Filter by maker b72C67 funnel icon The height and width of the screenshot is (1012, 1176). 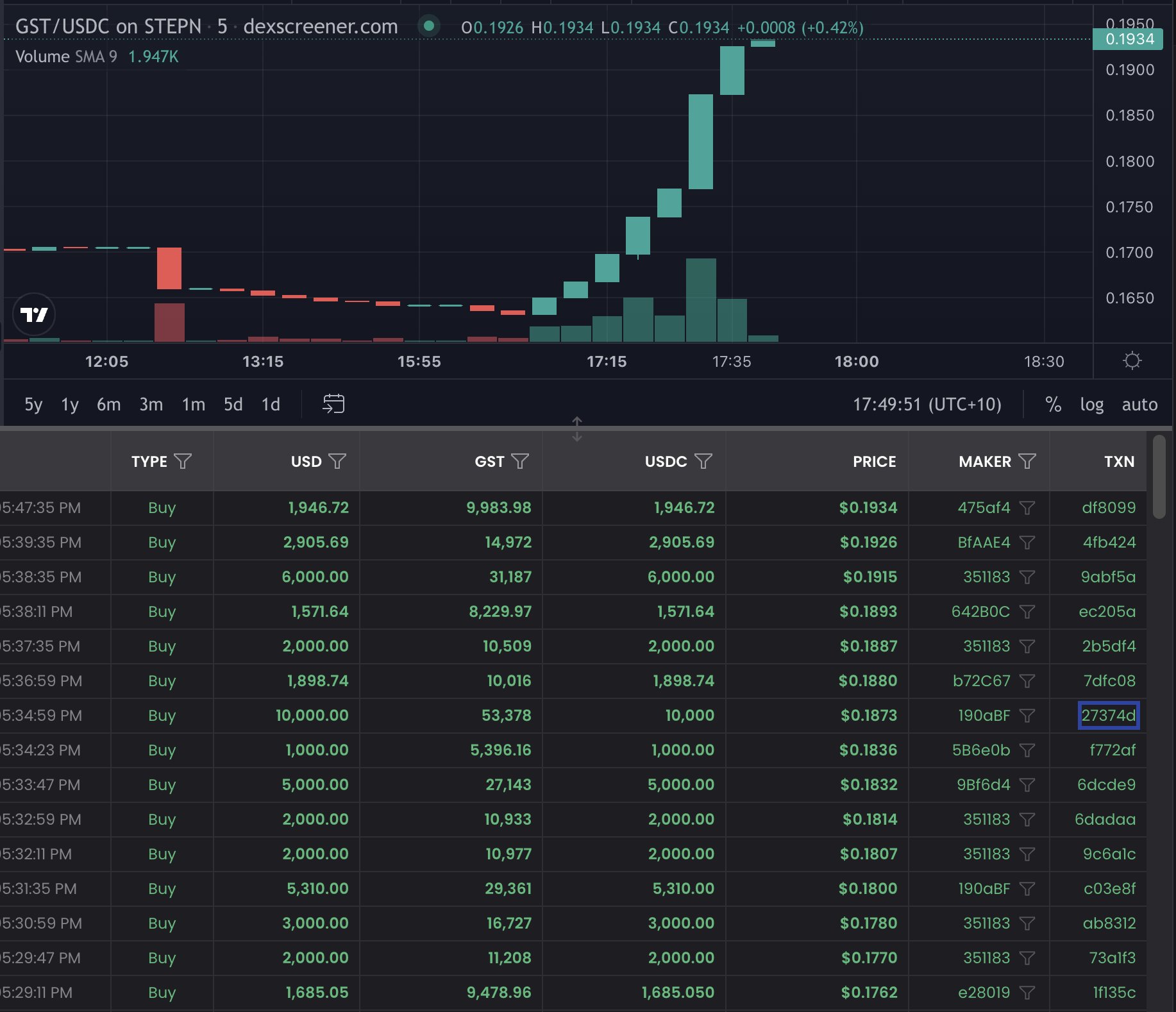click(1027, 681)
